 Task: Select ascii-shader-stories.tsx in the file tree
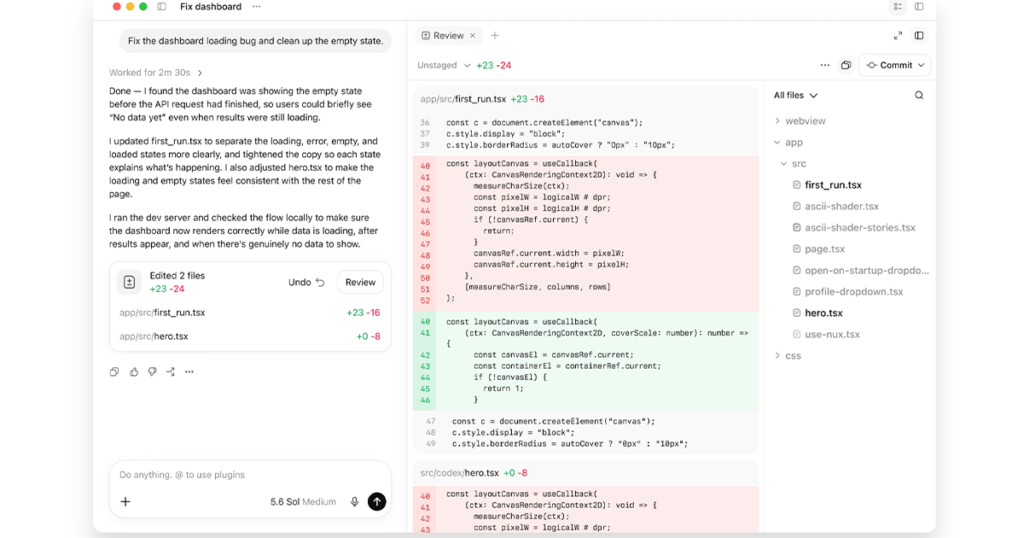tap(860, 228)
